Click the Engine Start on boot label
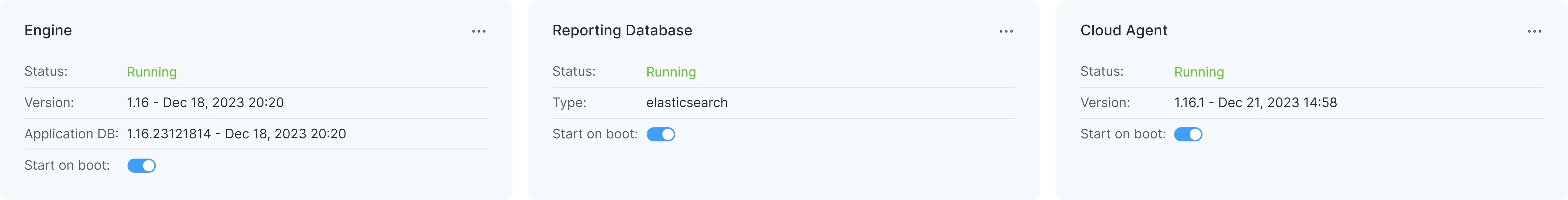The height and width of the screenshot is (200, 1568). (x=67, y=165)
